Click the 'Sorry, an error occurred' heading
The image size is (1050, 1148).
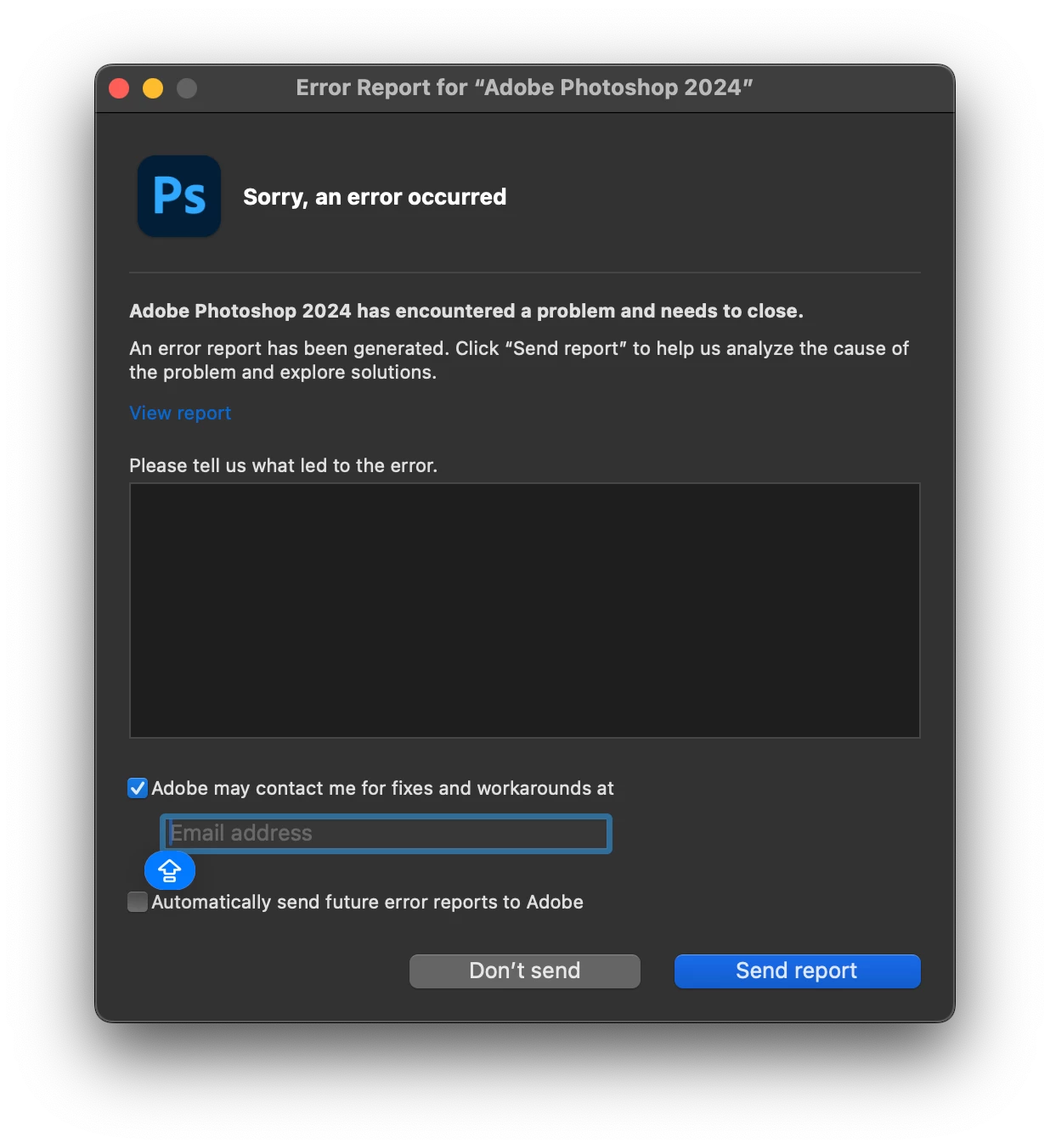pos(375,197)
